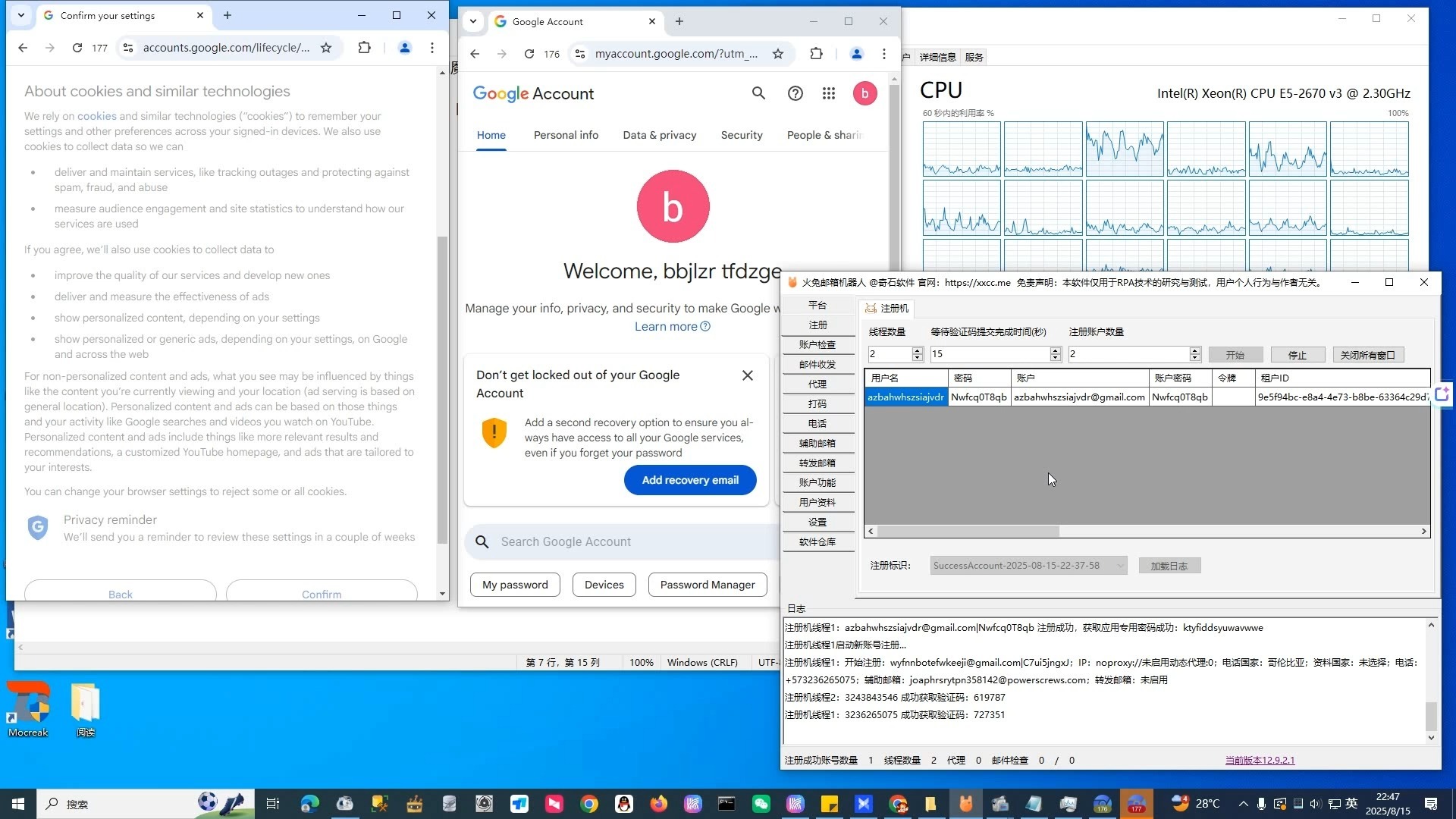
Task: Select the 设置 sidebar item
Action: pyautogui.click(x=817, y=522)
